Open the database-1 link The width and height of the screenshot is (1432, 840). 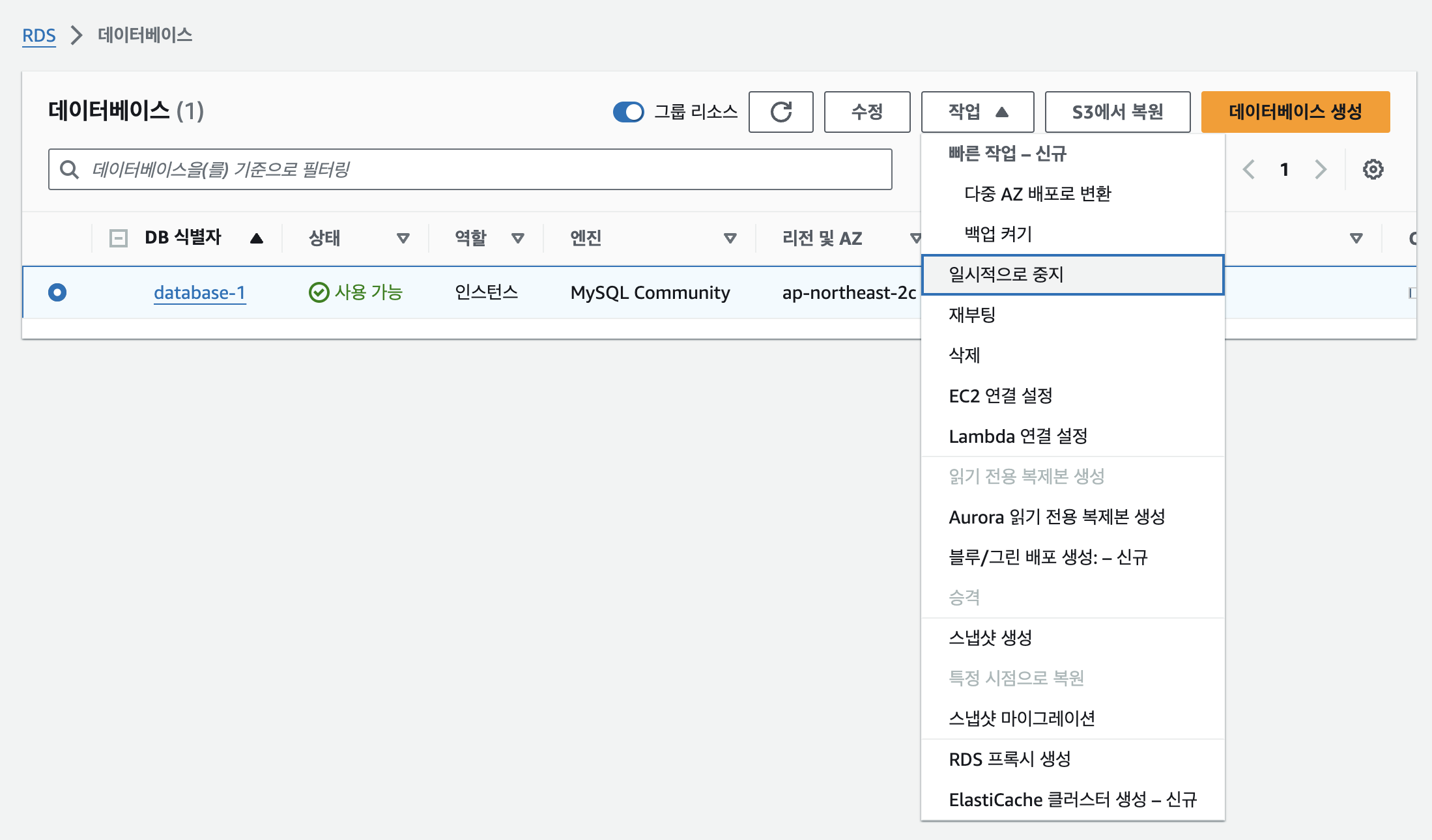(x=199, y=292)
